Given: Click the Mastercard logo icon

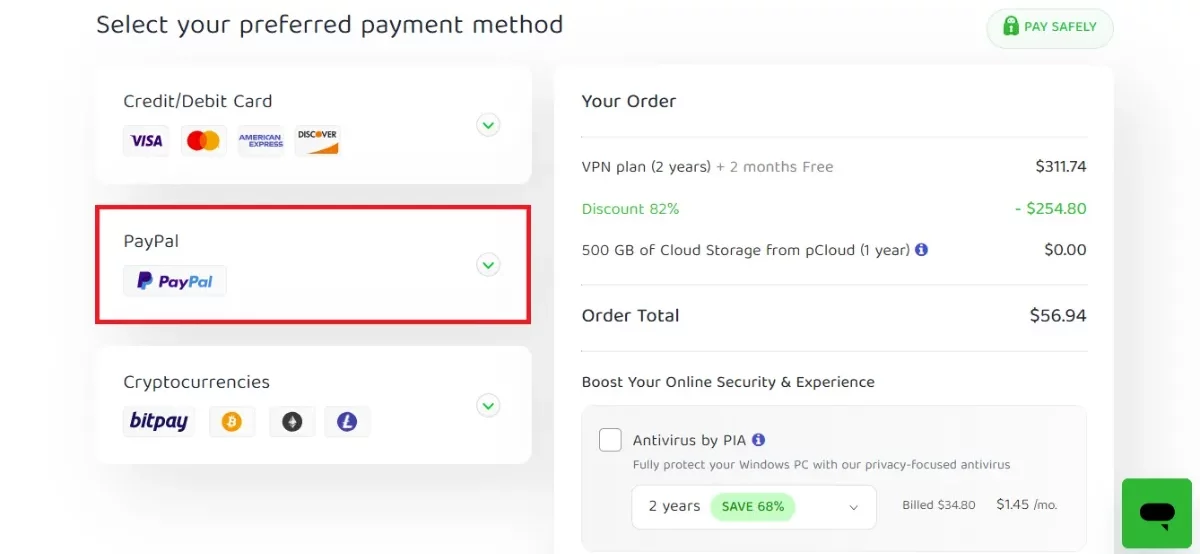Looking at the screenshot, I should 203,141.
